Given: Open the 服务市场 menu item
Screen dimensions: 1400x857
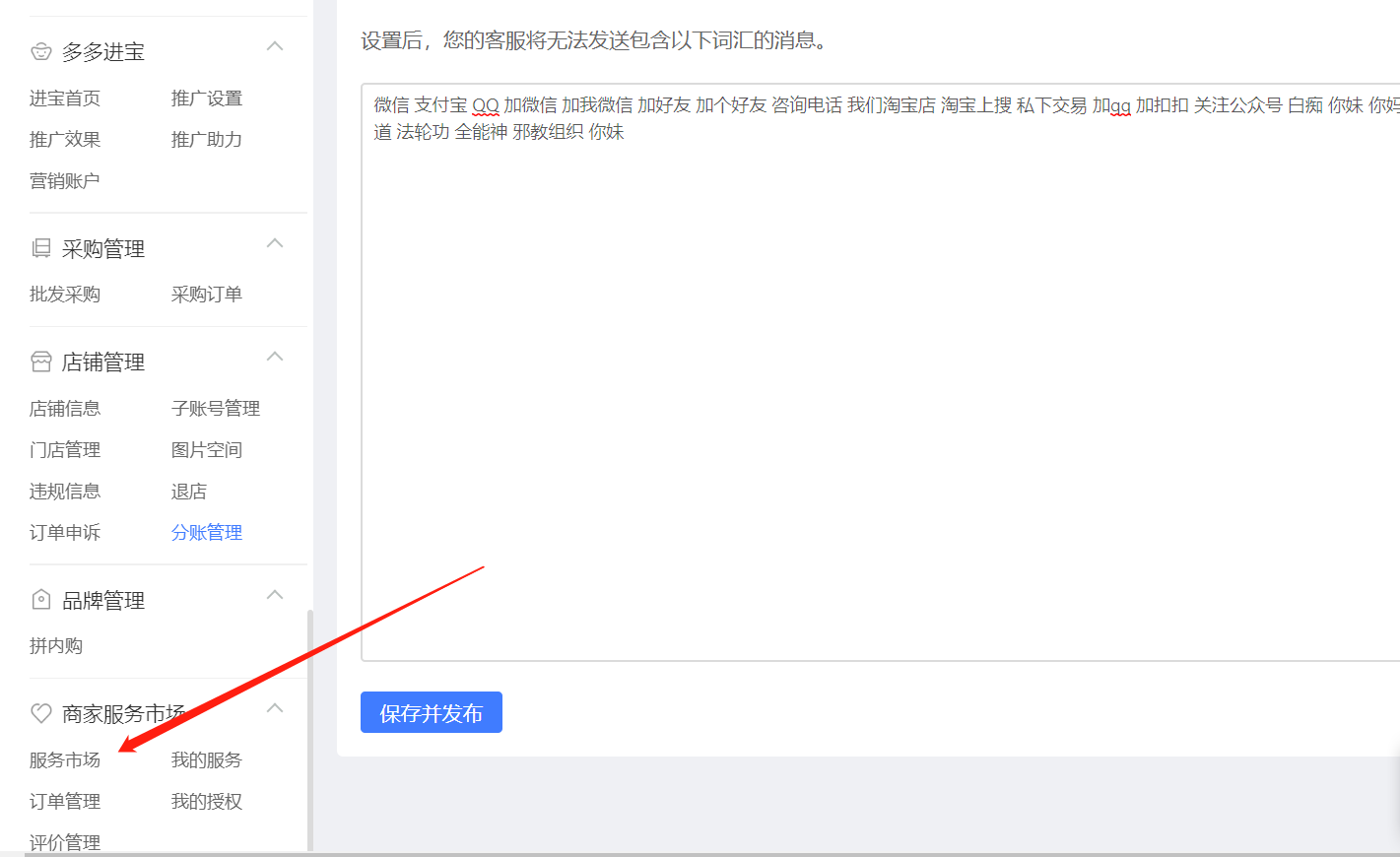Looking at the screenshot, I should 65,759.
